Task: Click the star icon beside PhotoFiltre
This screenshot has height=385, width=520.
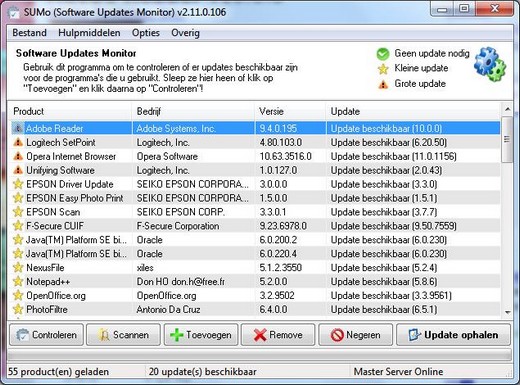Action: click(18, 309)
